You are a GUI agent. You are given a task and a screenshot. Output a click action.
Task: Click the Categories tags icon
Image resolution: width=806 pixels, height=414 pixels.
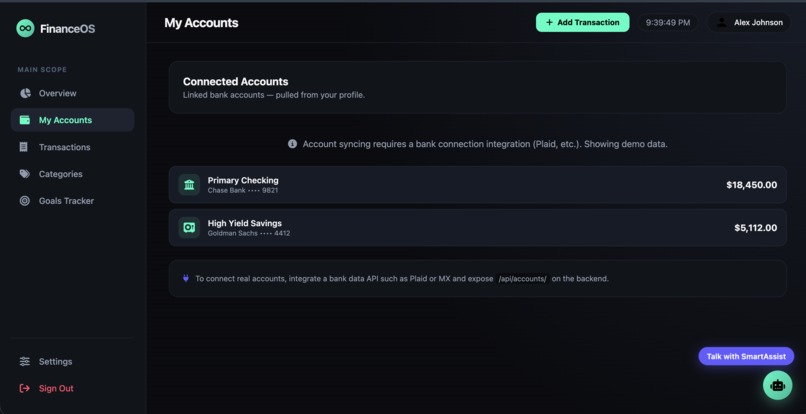25,174
